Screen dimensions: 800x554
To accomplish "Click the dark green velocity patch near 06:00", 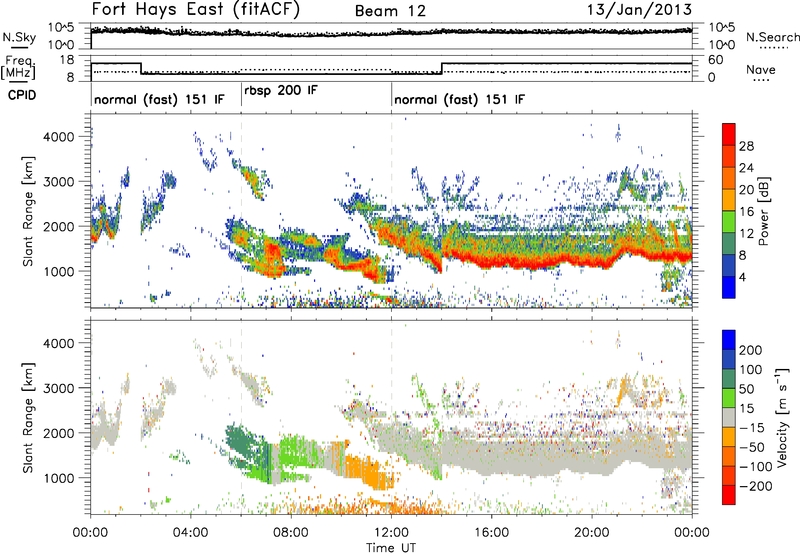I will point(242,446).
